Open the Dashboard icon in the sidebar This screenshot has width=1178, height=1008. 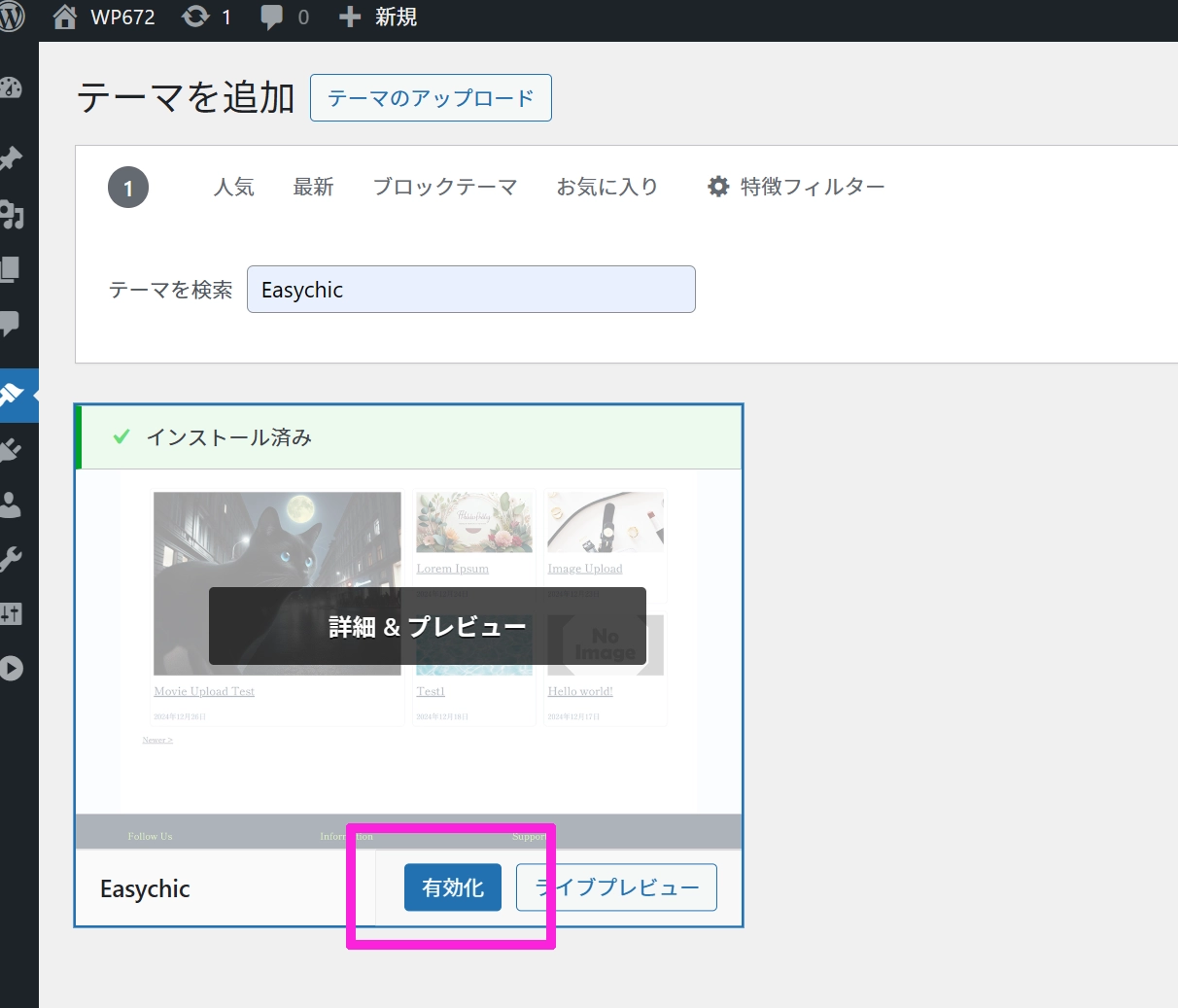(12, 88)
